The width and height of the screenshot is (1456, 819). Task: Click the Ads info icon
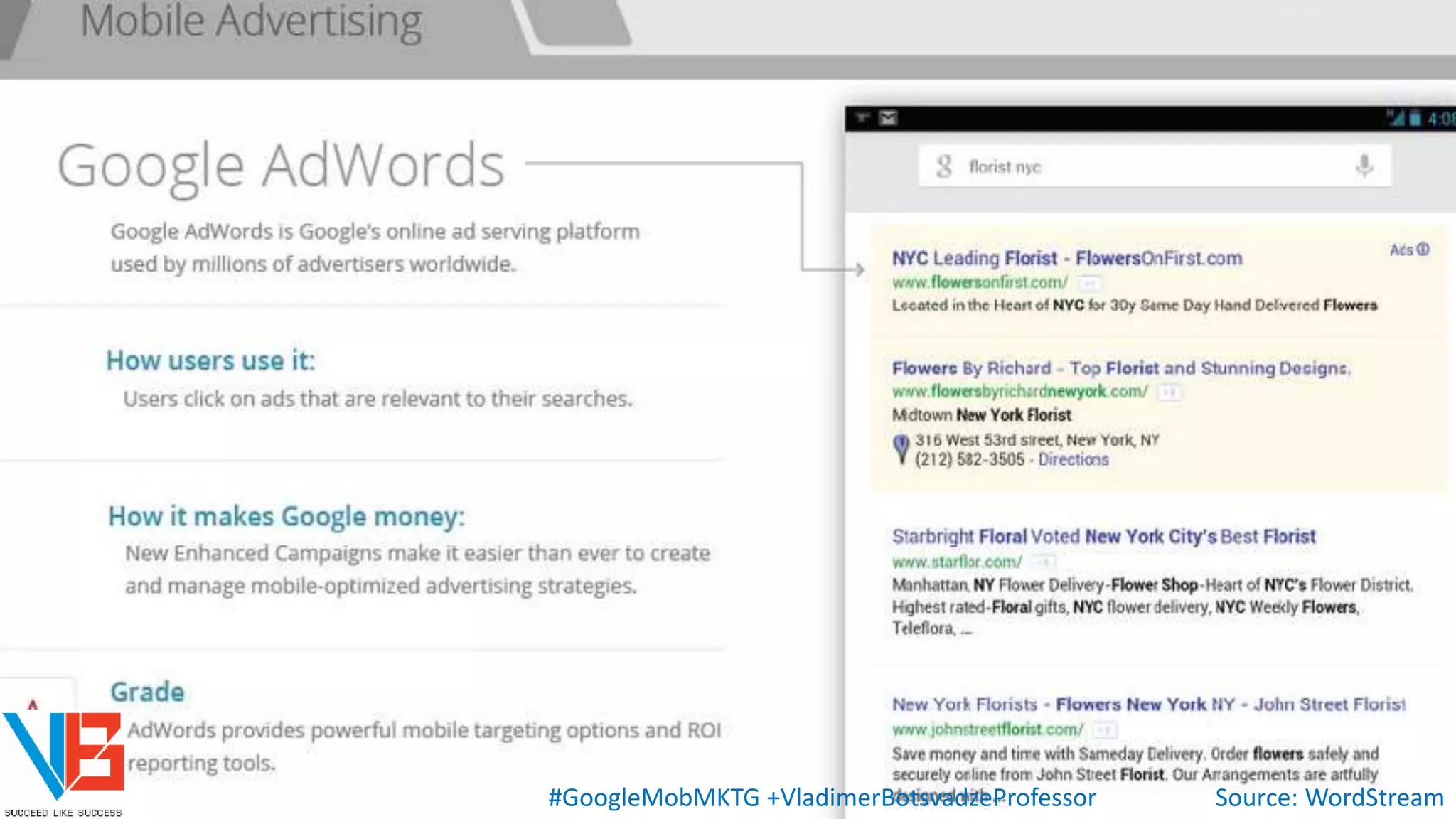(1423, 250)
